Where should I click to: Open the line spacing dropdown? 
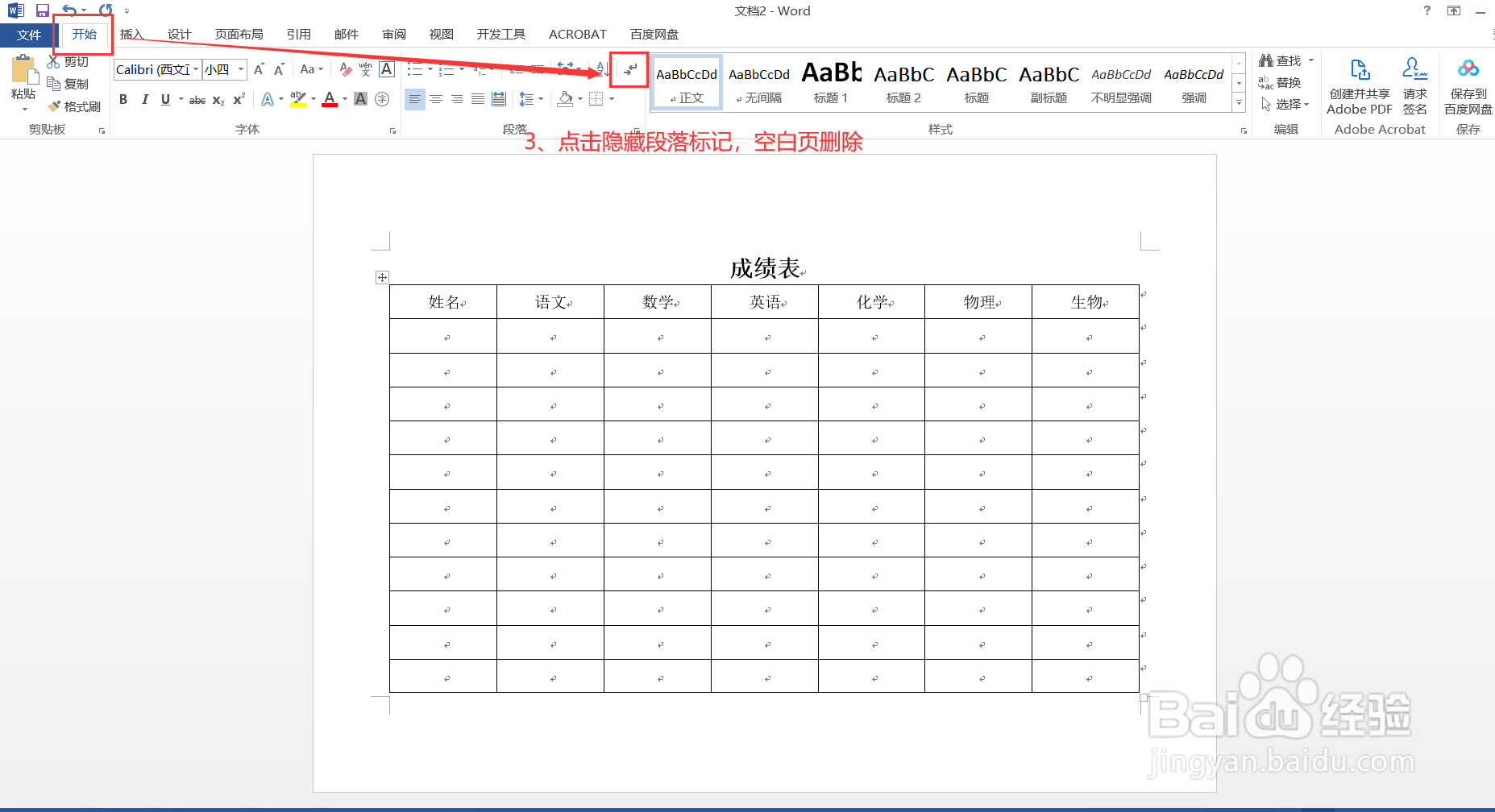pos(530,99)
